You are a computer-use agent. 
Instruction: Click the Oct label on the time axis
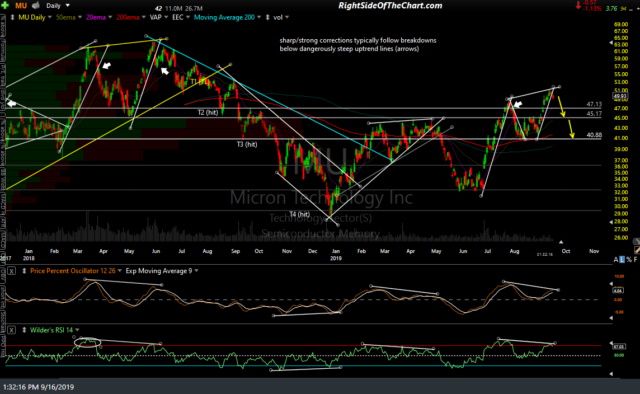(x=566, y=251)
